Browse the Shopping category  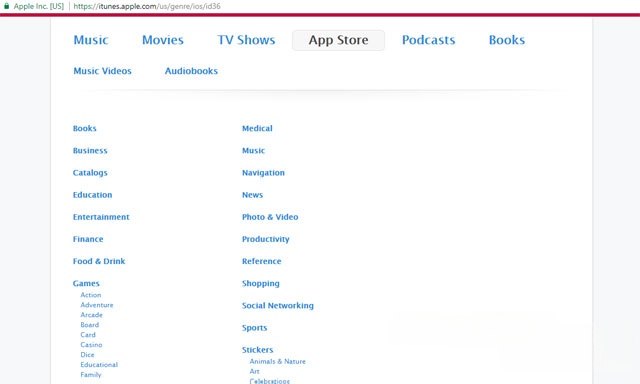(x=261, y=283)
